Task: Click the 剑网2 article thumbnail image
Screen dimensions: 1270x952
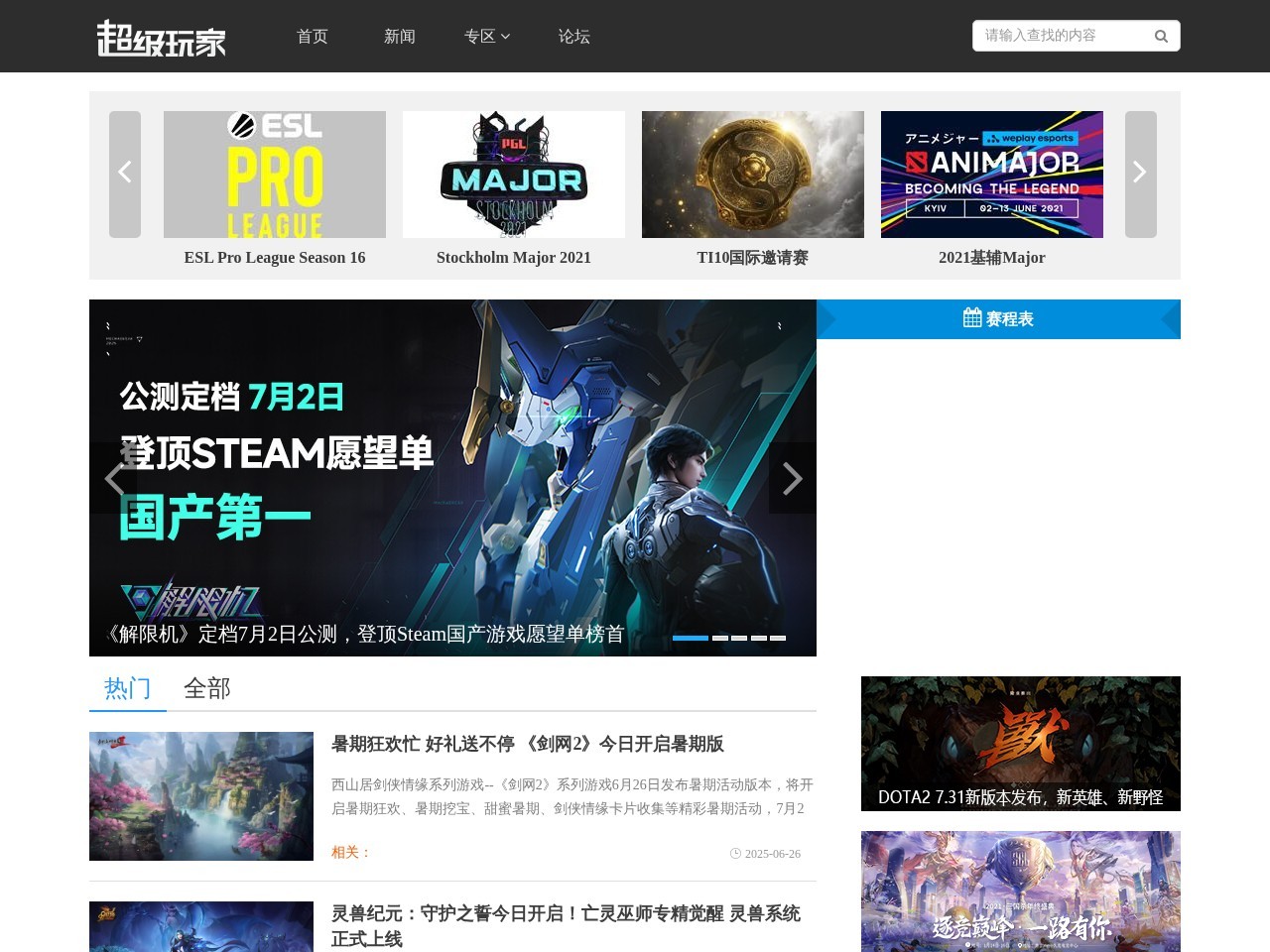Action: [x=201, y=796]
